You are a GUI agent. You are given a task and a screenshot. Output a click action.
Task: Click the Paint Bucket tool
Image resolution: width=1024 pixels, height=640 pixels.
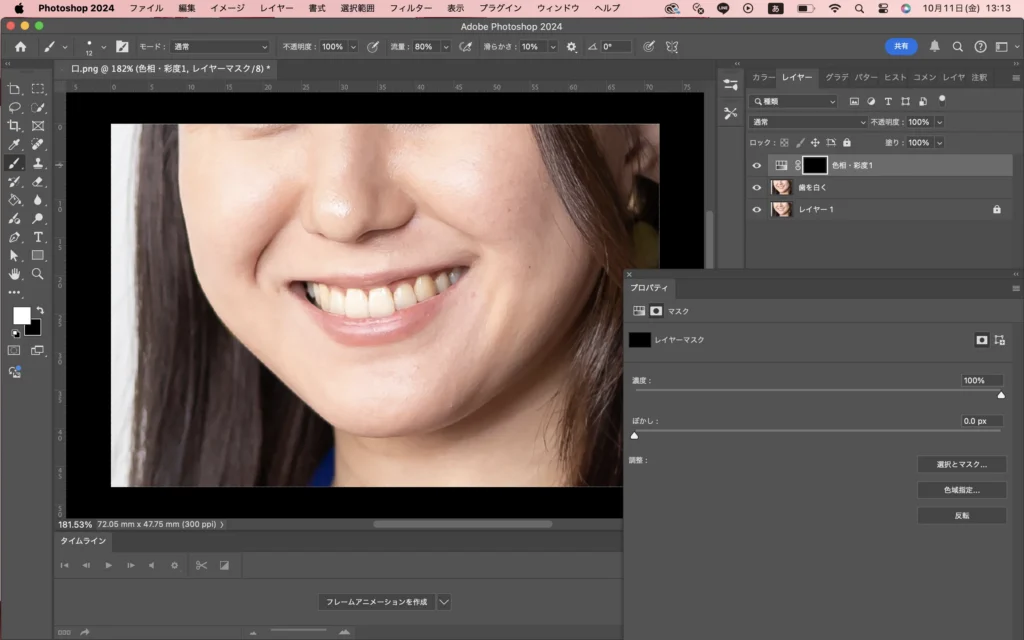pyautogui.click(x=15, y=200)
